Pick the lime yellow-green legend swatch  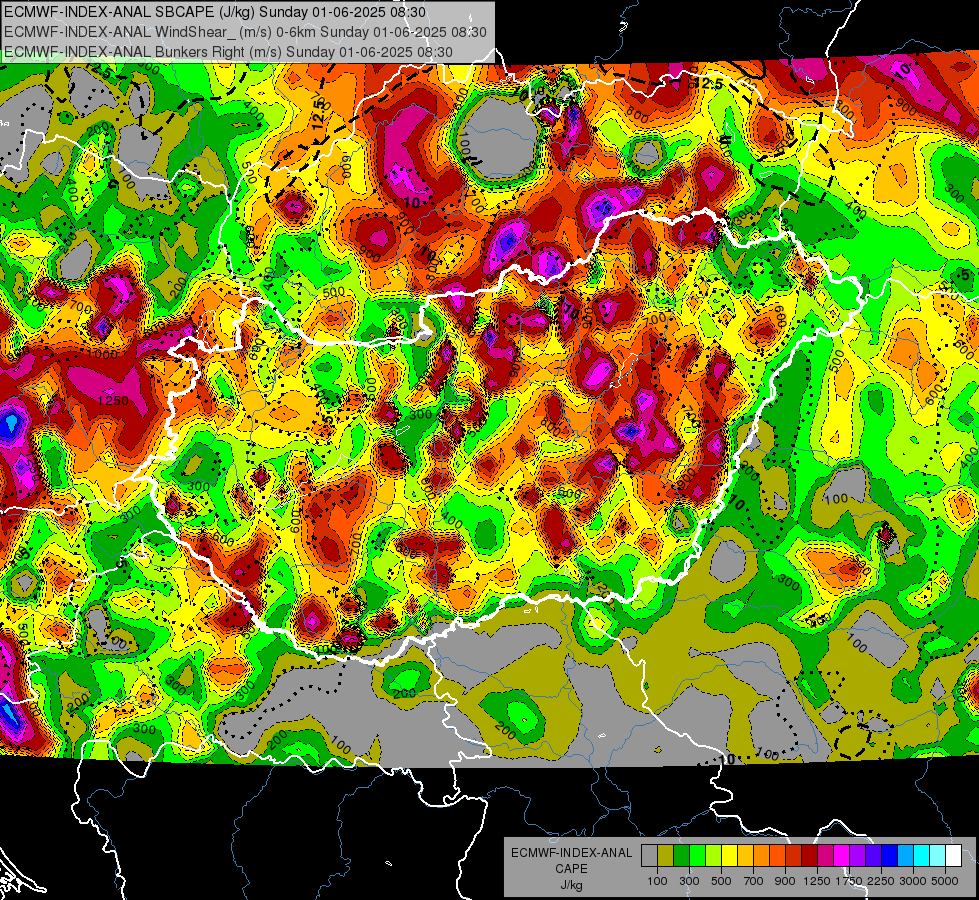point(714,855)
